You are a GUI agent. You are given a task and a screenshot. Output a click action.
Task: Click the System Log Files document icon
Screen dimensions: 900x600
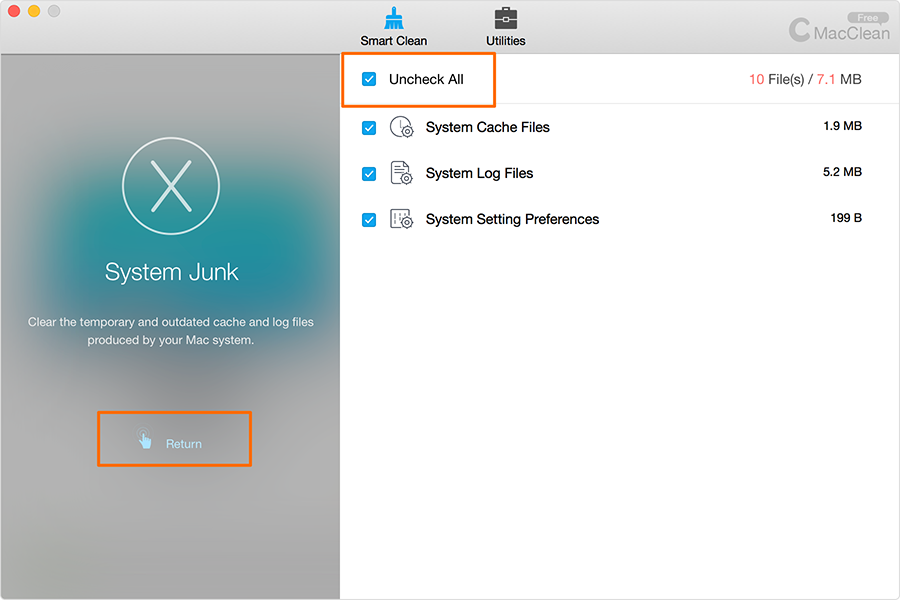(401, 173)
